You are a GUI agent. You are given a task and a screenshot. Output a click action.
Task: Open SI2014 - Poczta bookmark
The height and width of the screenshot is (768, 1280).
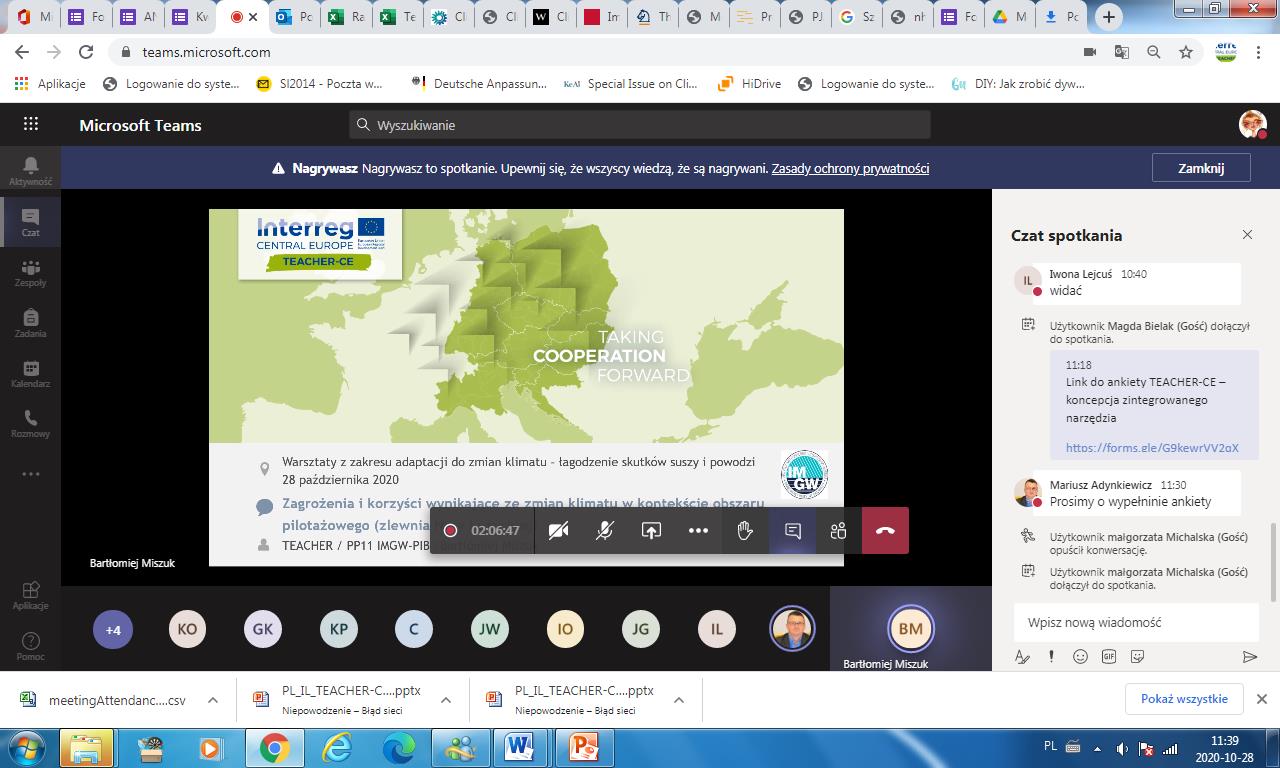[x=320, y=84]
